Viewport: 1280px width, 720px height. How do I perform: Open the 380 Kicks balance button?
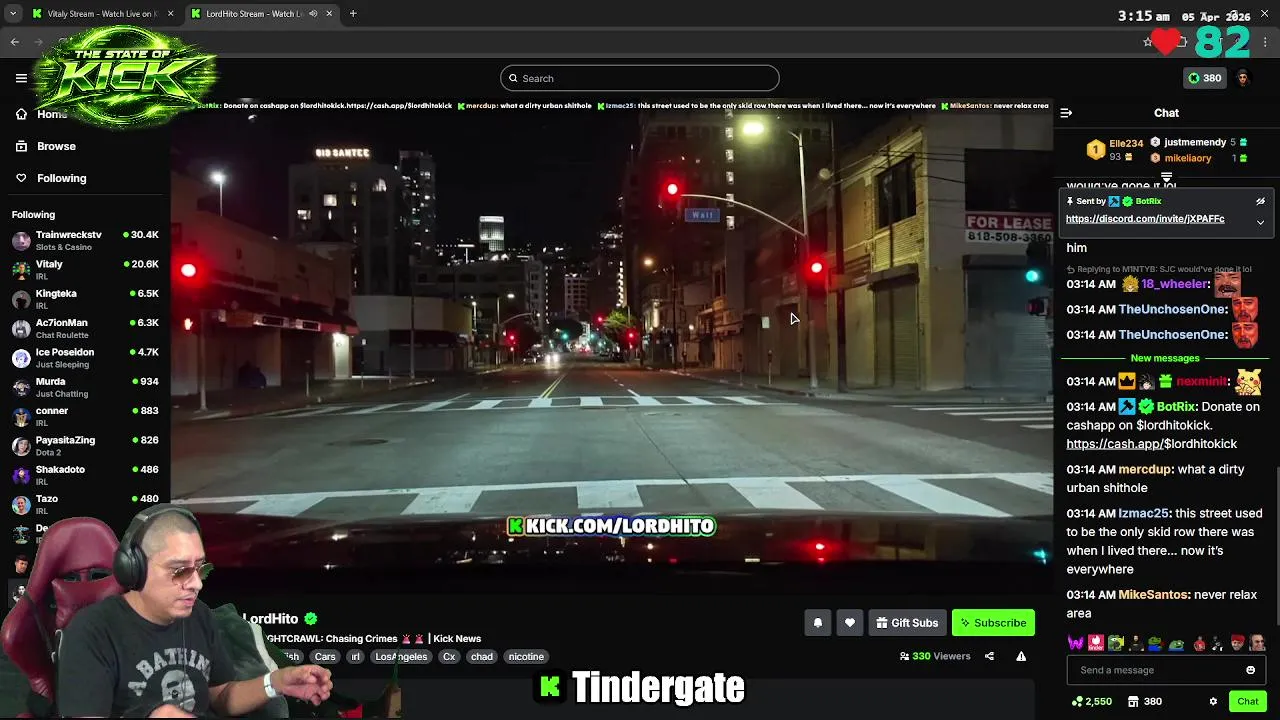1204,78
